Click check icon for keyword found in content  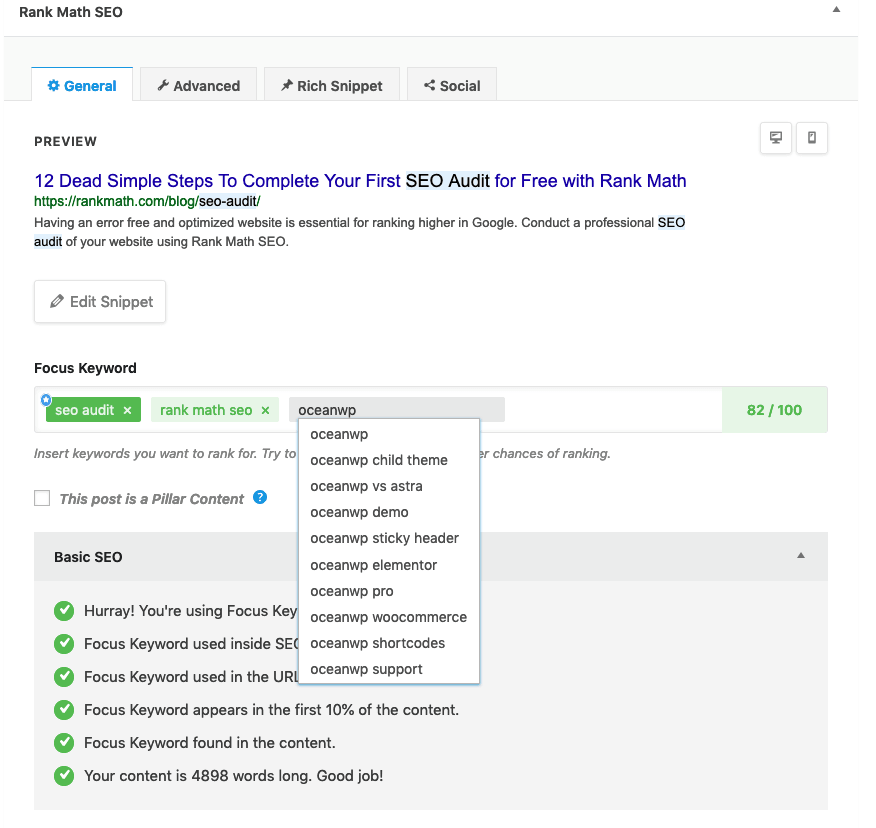tap(64, 743)
